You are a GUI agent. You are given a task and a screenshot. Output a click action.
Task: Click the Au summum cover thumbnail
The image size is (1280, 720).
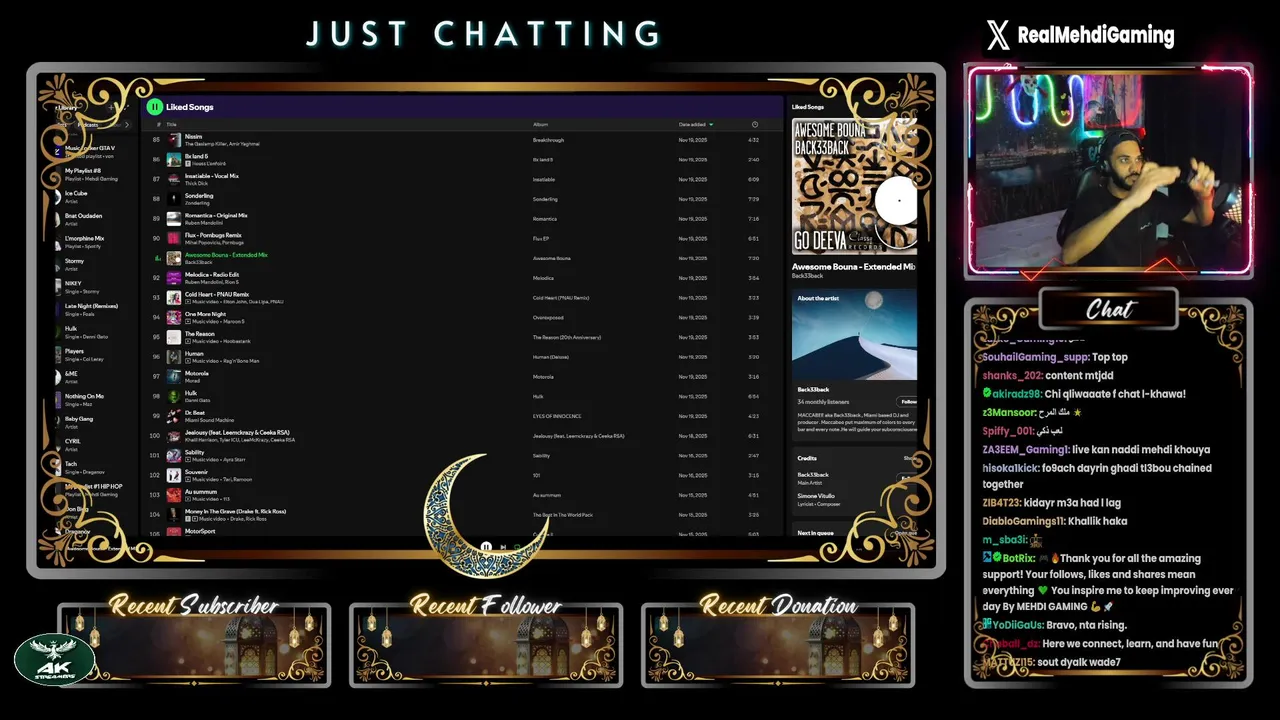click(174, 495)
